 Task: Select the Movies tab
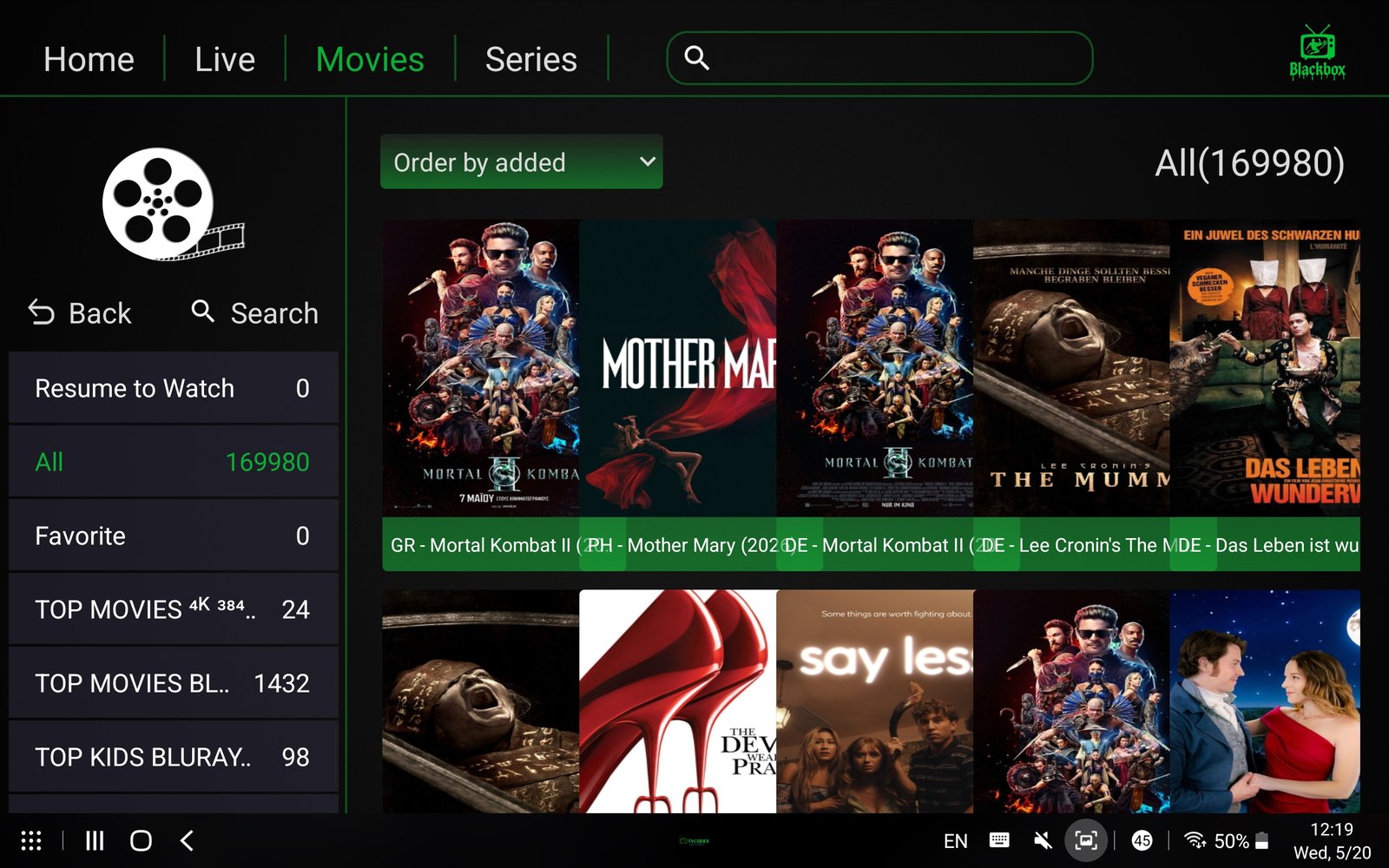pos(370,60)
